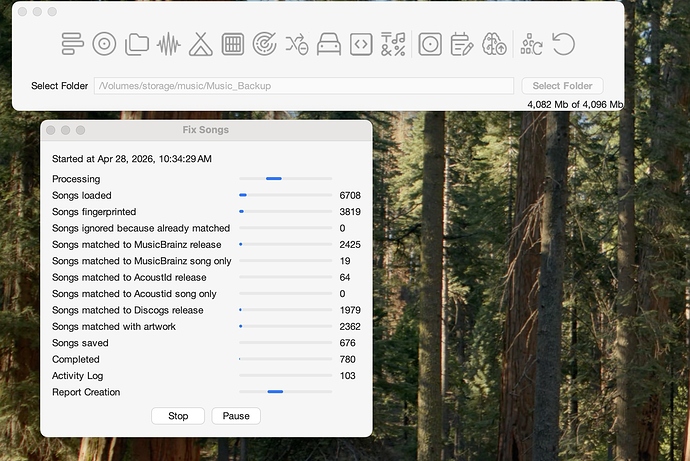Click the songs saved count 676
This screenshot has height=461, width=690.
pos(347,343)
